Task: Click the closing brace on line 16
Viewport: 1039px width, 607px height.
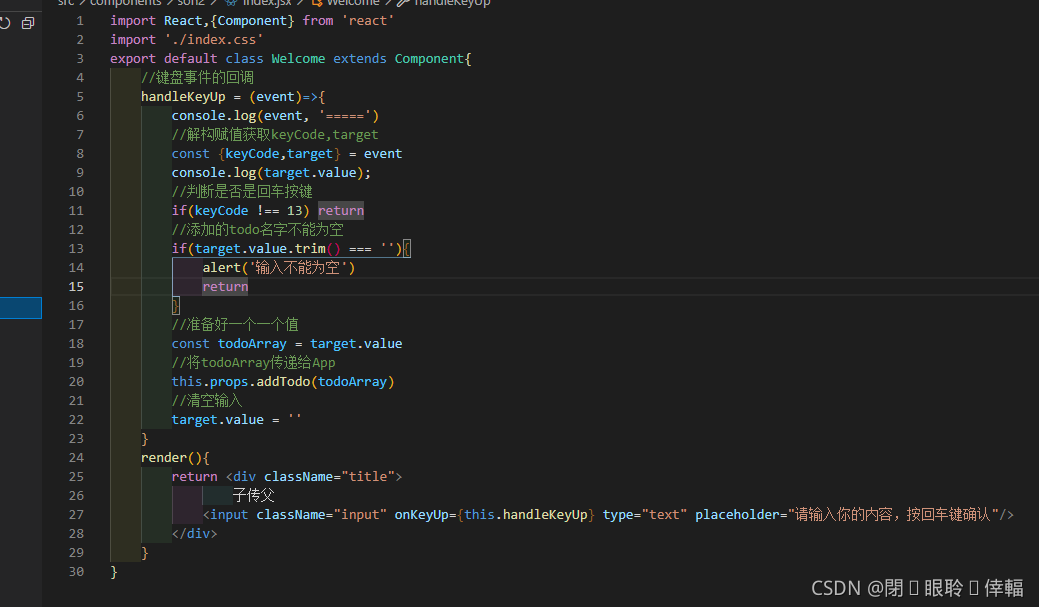Action: click(x=176, y=305)
